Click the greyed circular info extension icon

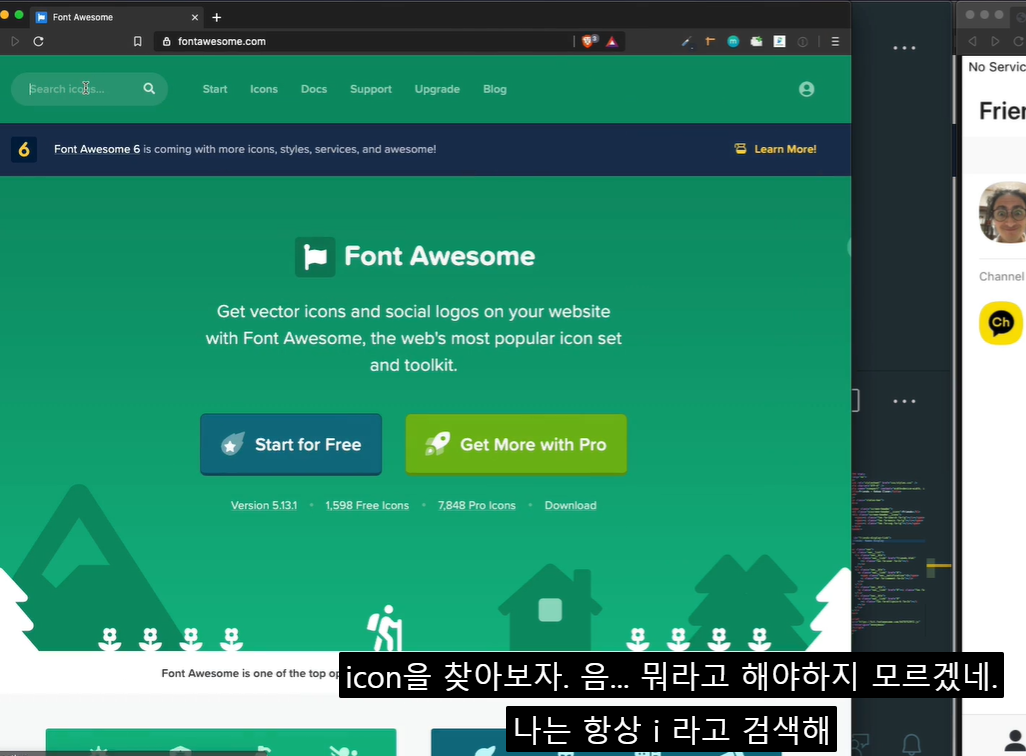pos(802,42)
